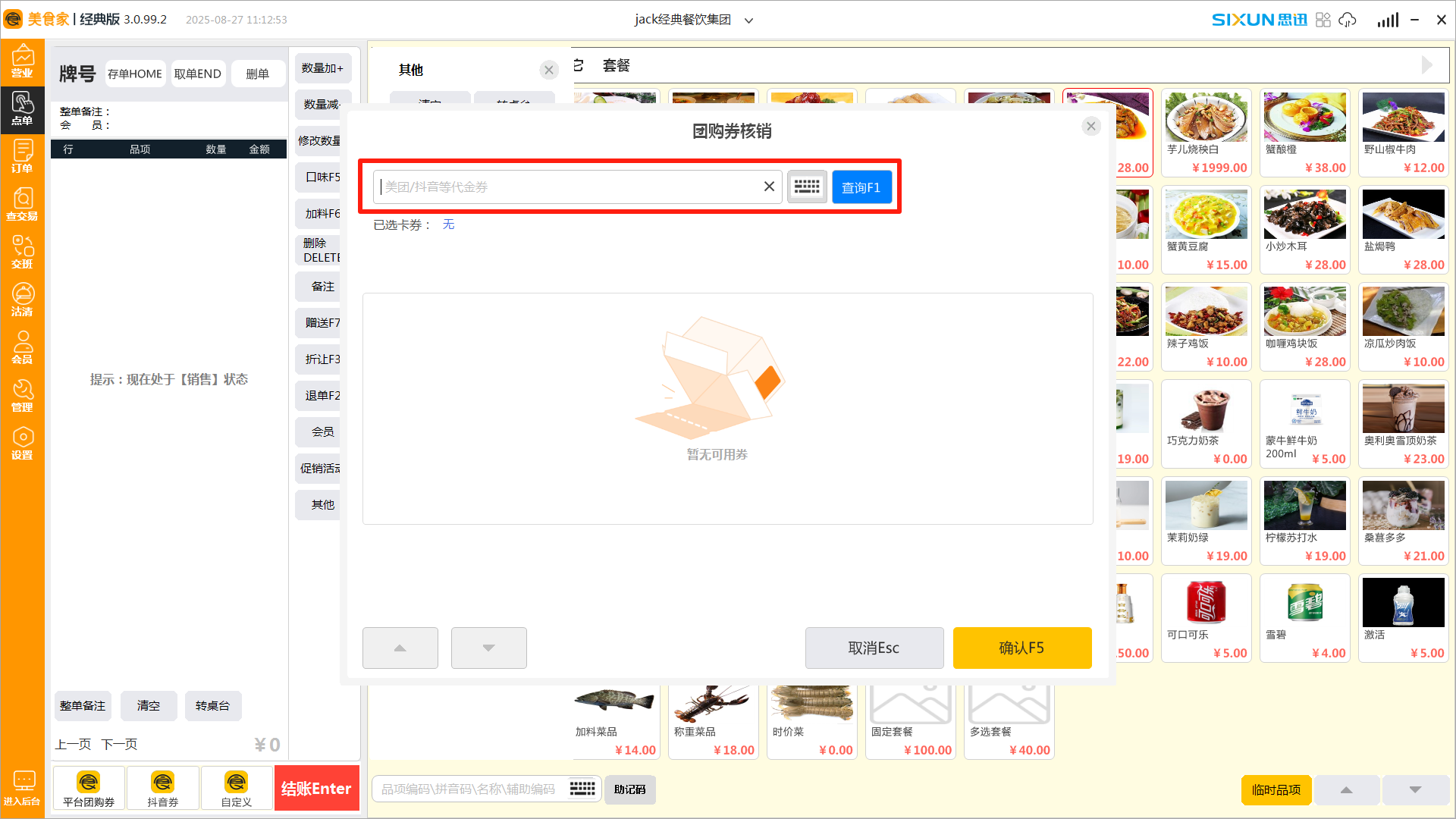The image size is (1456, 819).
Task: Open the 查交易 transaction lookup icon
Action: 22,205
